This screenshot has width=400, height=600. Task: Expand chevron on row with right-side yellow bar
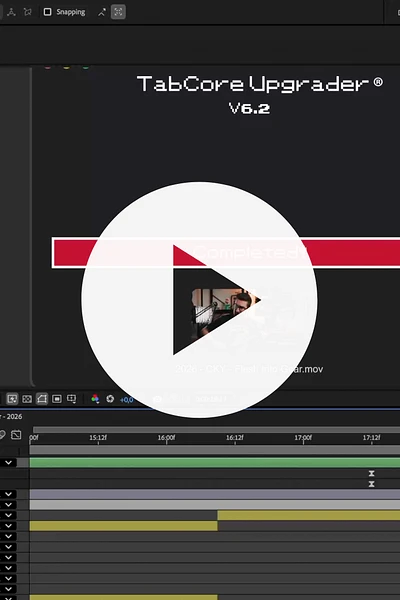[8, 515]
